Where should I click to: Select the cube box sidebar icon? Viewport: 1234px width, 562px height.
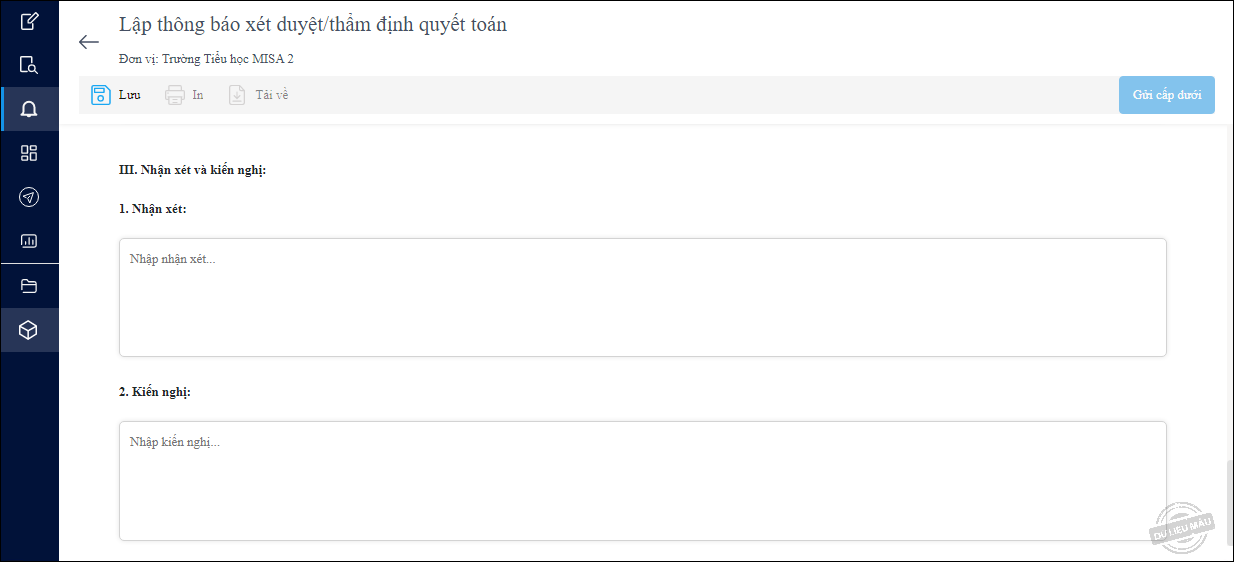pyautogui.click(x=29, y=330)
